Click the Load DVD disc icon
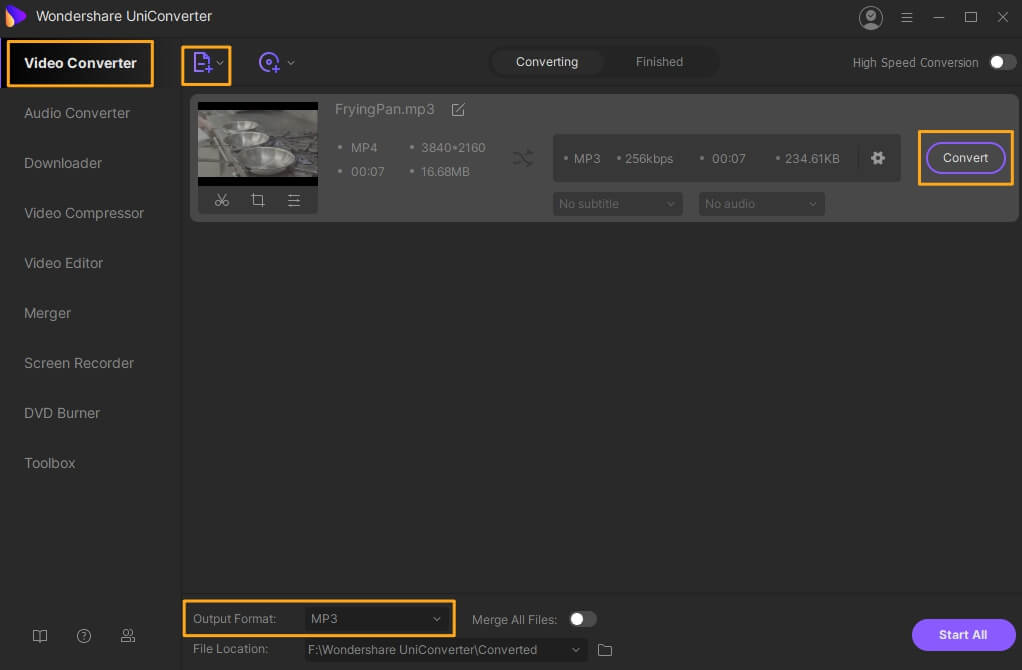This screenshot has height=670, width=1022. pos(269,63)
